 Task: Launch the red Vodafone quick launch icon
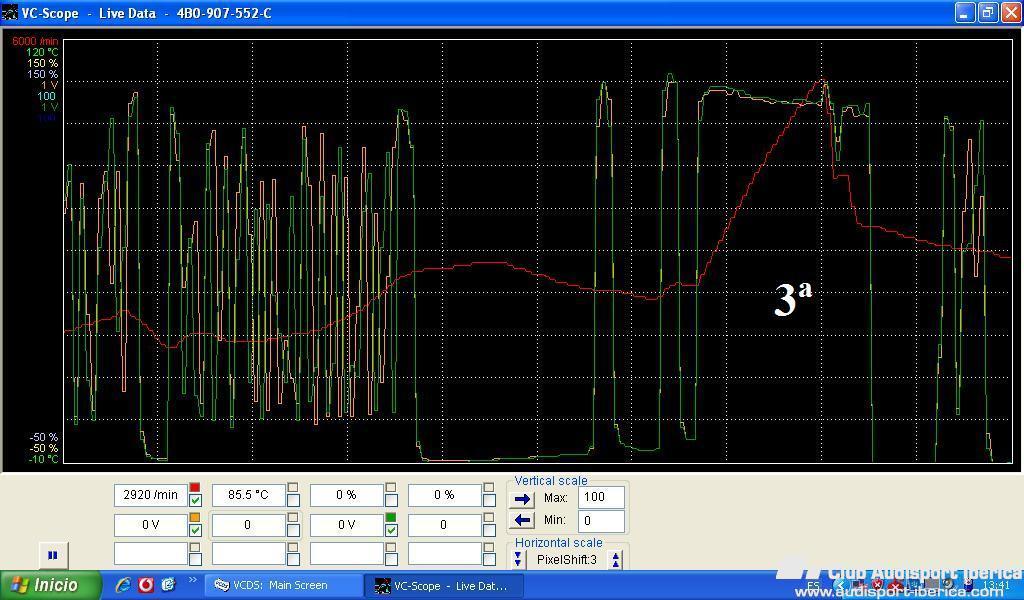tap(146, 585)
